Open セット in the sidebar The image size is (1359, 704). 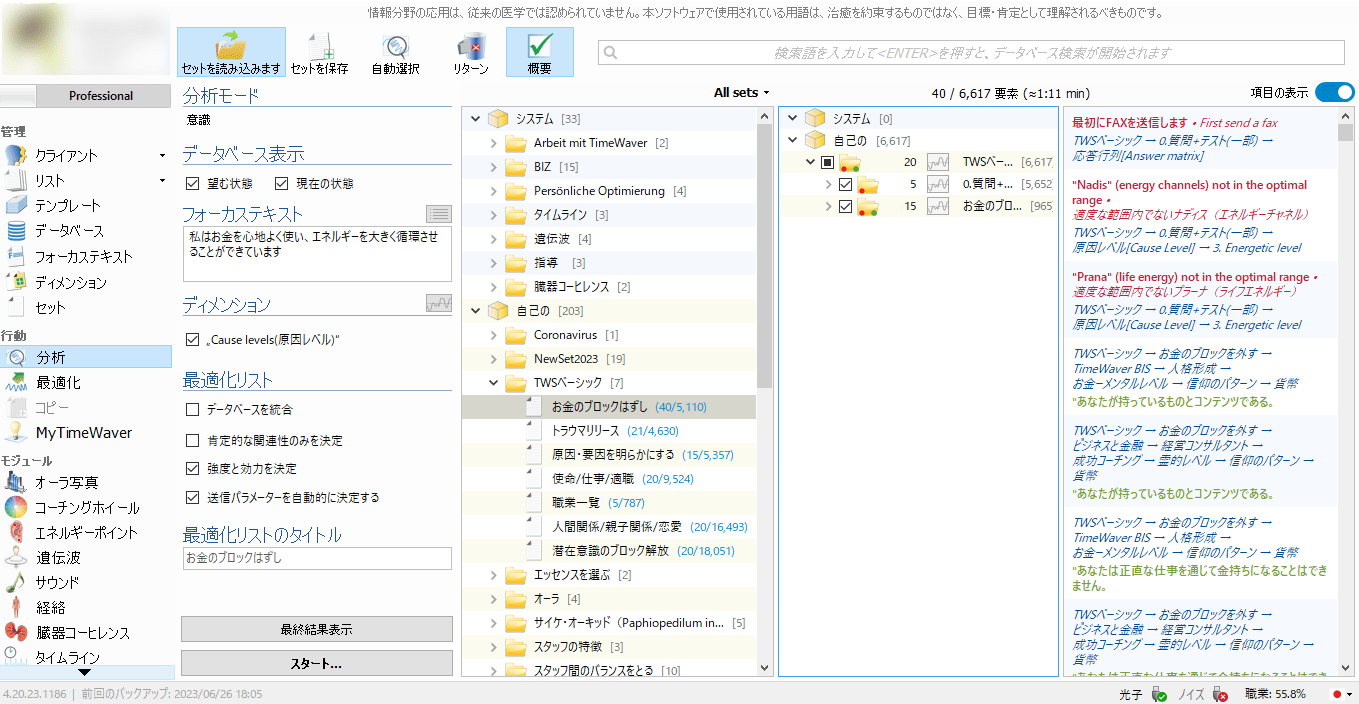[50, 308]
